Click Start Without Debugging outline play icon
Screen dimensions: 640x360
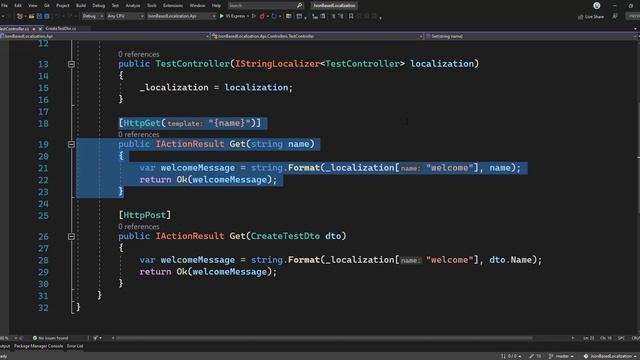(253, 16)
